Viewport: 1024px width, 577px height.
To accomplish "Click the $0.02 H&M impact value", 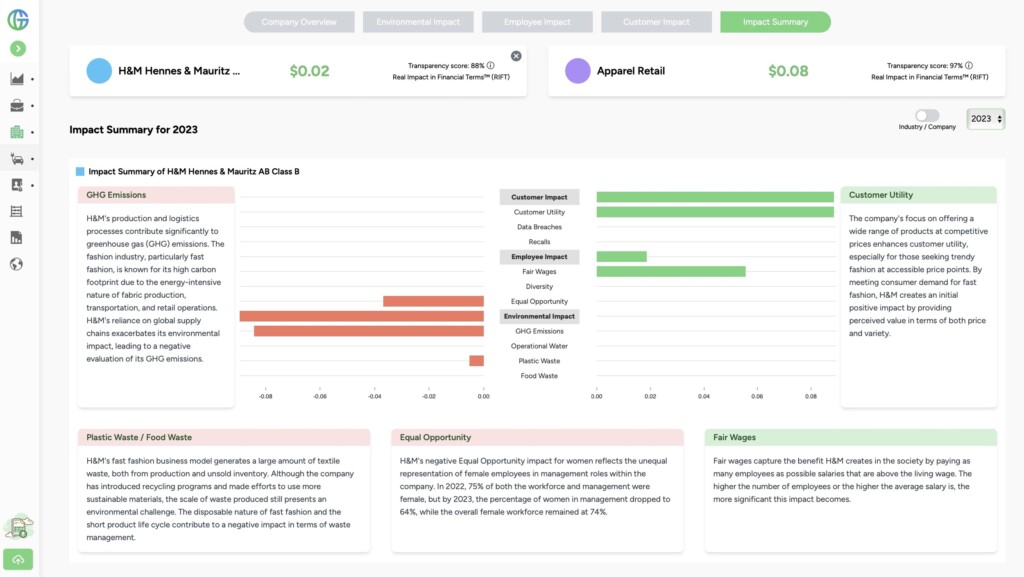I will (310, 70).
